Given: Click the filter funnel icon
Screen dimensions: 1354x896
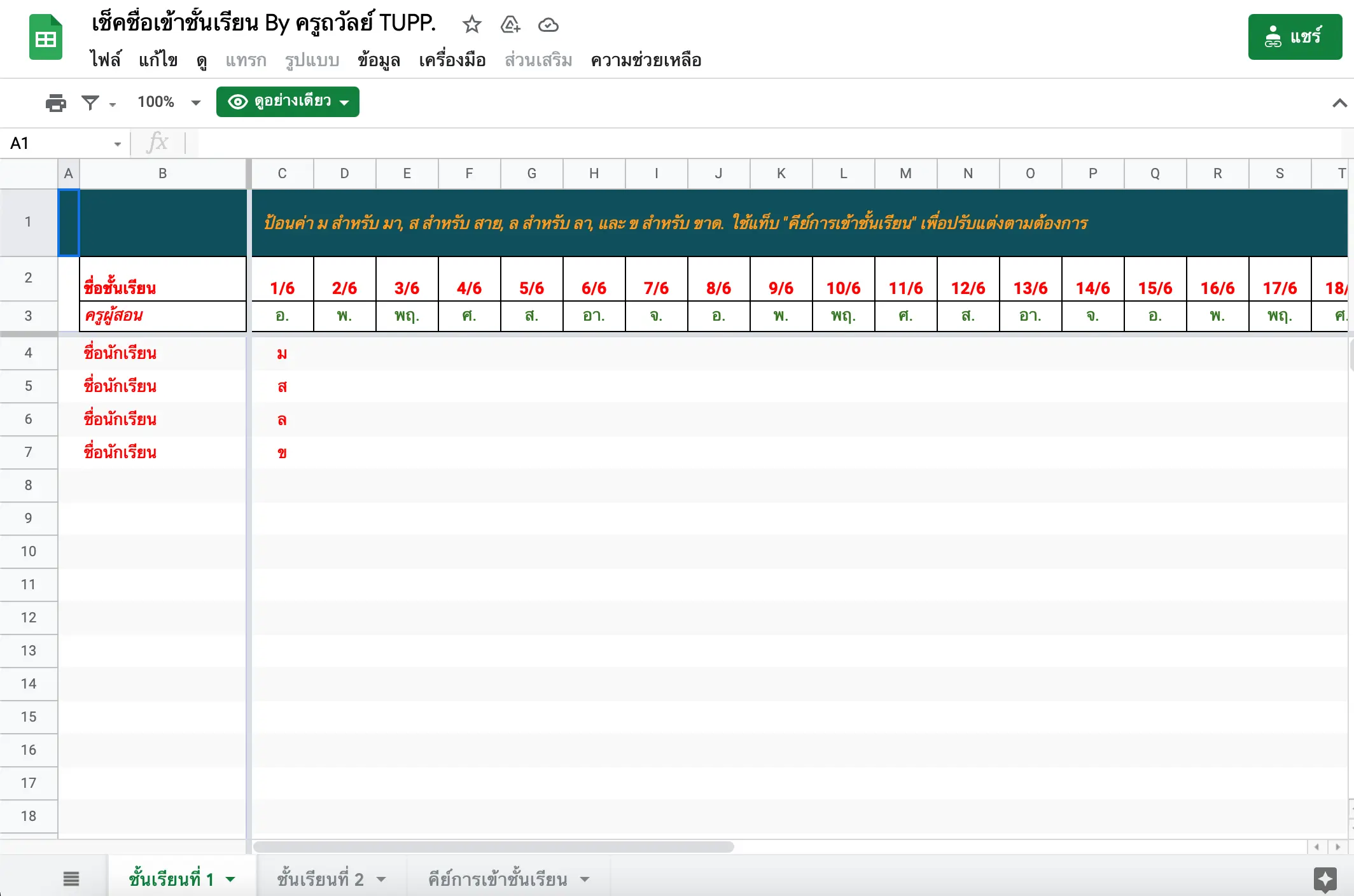Looking at the screenshot, I should point(90,102).
